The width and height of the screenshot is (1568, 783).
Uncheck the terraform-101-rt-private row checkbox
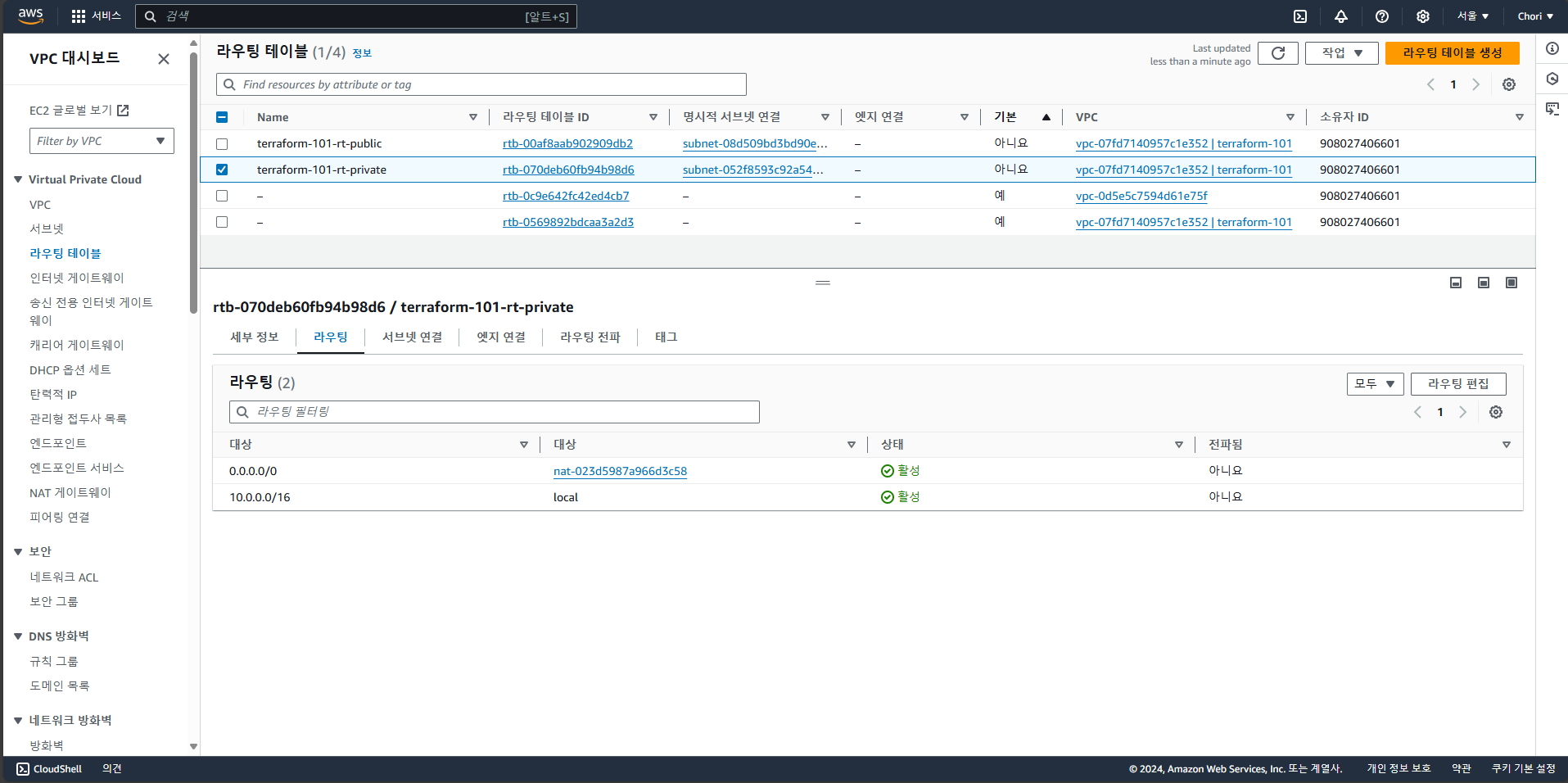pos(222,170)
